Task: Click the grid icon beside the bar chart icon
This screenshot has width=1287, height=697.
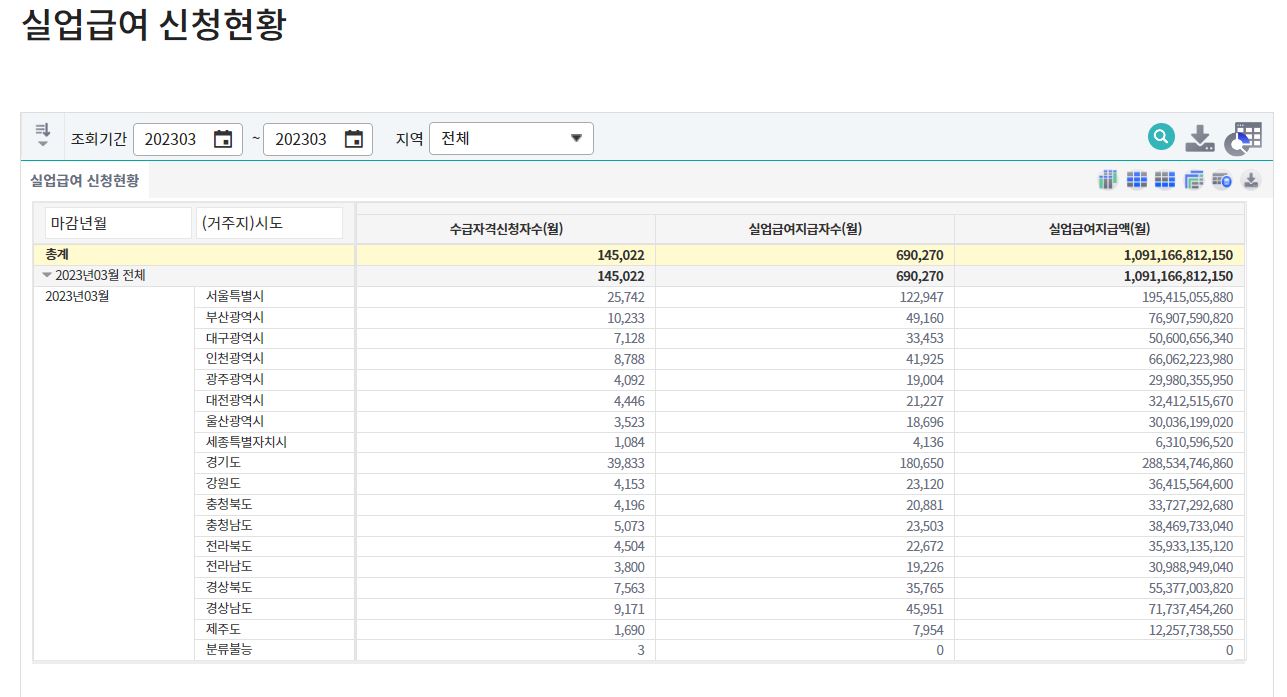Action: point(1136,180)
